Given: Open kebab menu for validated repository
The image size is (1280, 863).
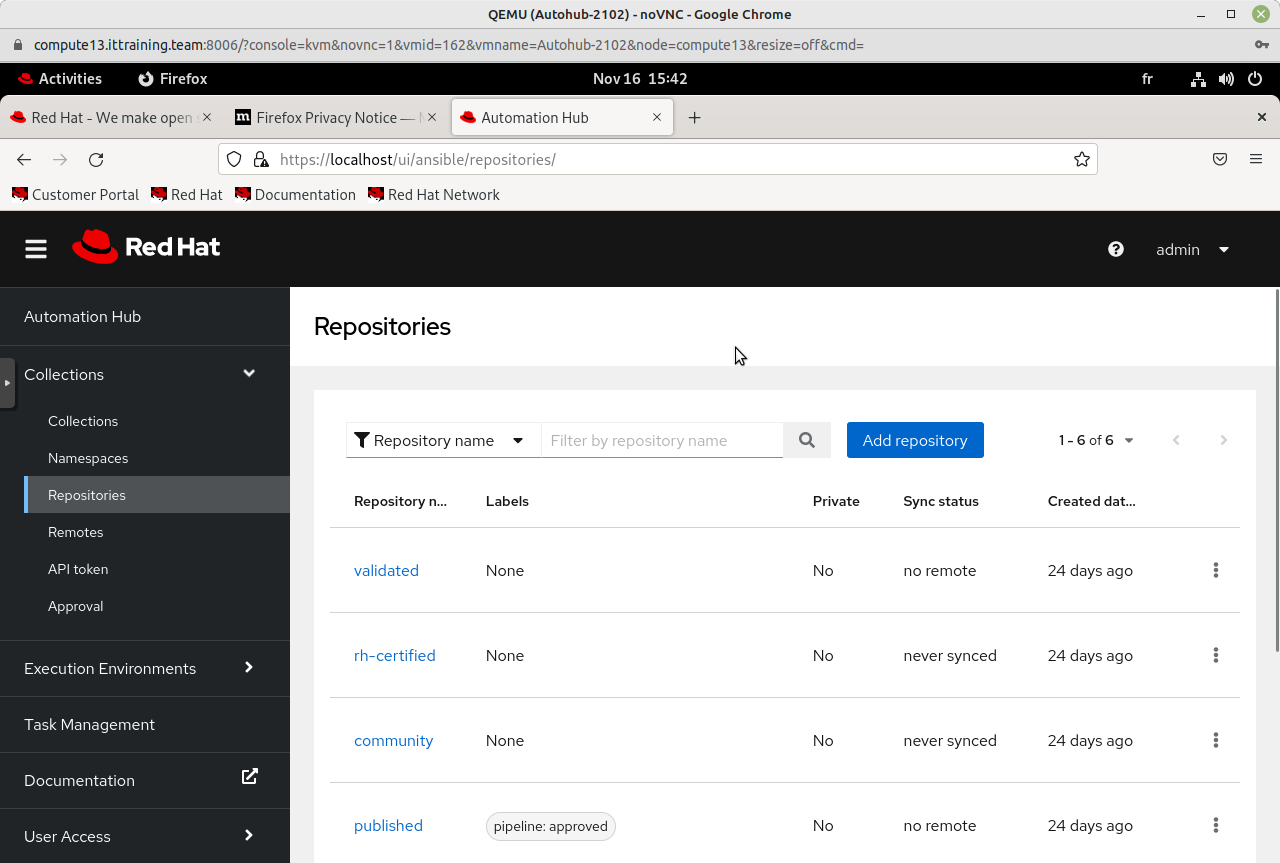Looking at the screenshot, I should [x=1216, y=570].
